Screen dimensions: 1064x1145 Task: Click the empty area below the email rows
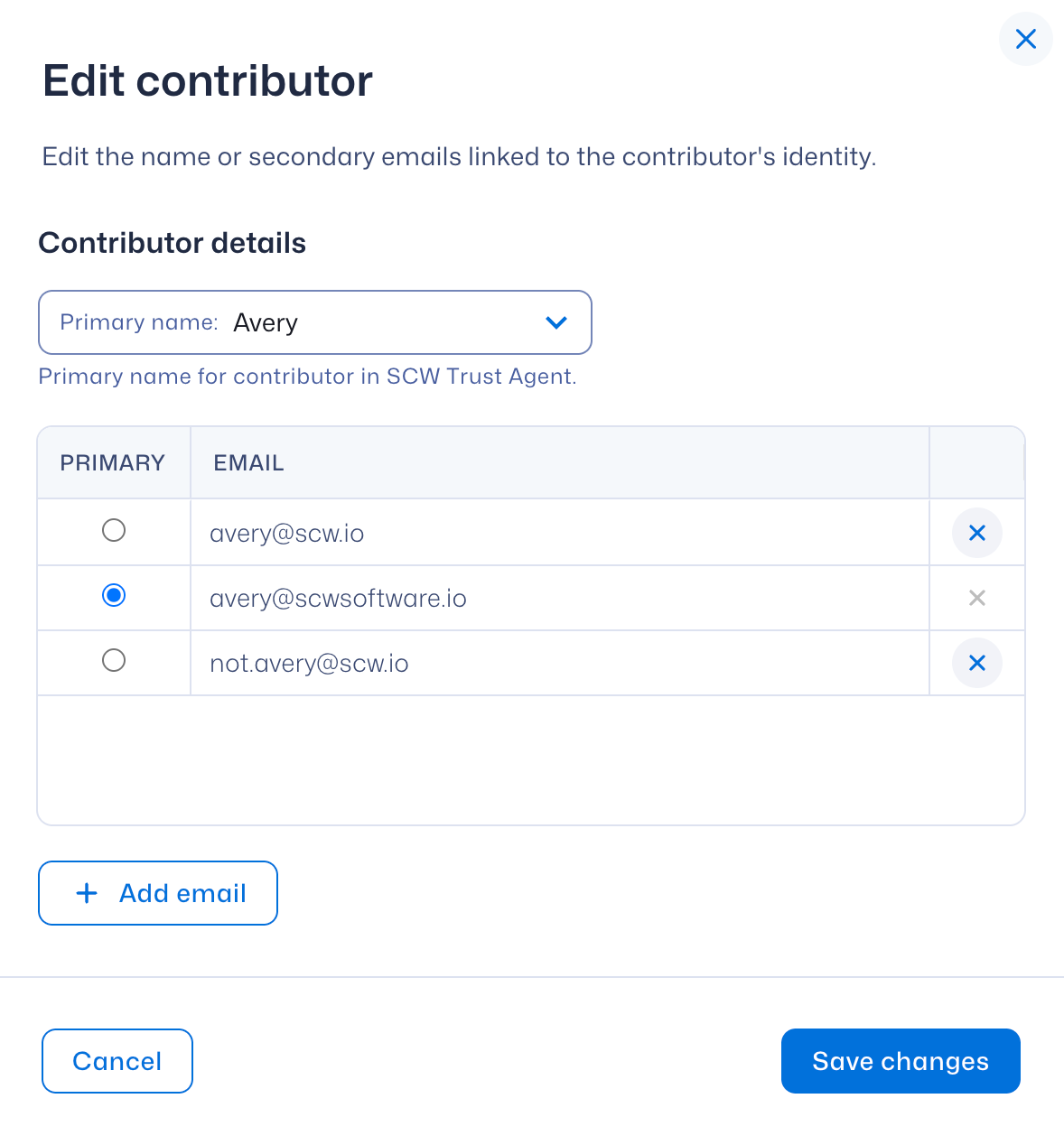[531, 759]
